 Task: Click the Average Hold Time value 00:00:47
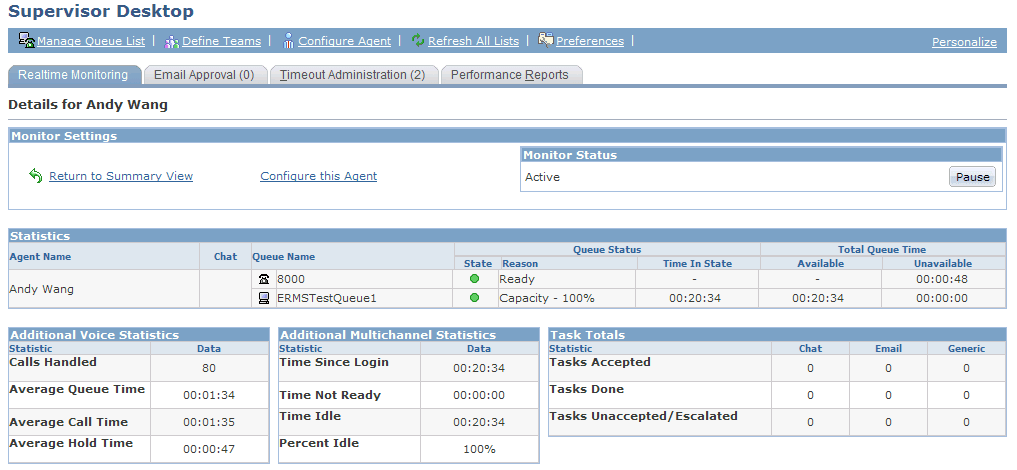click(x=209, y=449)
